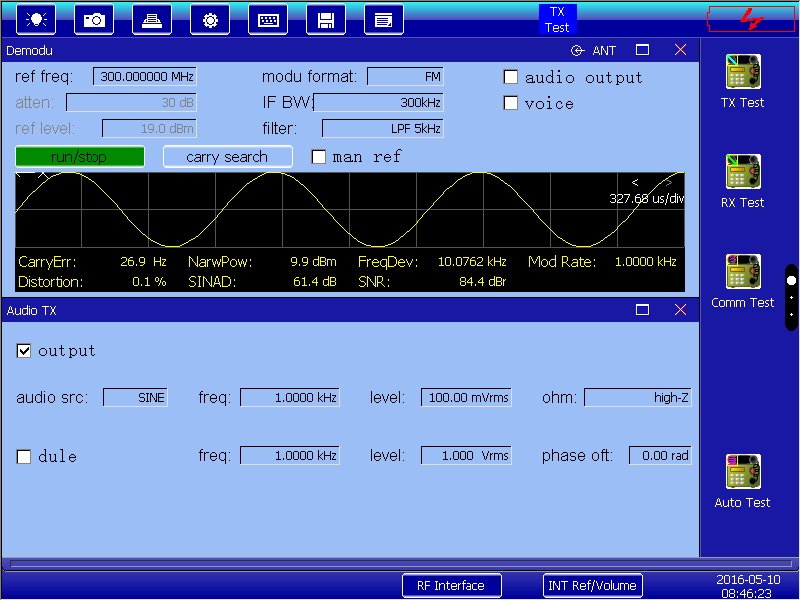Click the Distortion 0.1 % reading
The height and width of the screenshot is (600, 800).
point(92,282)
